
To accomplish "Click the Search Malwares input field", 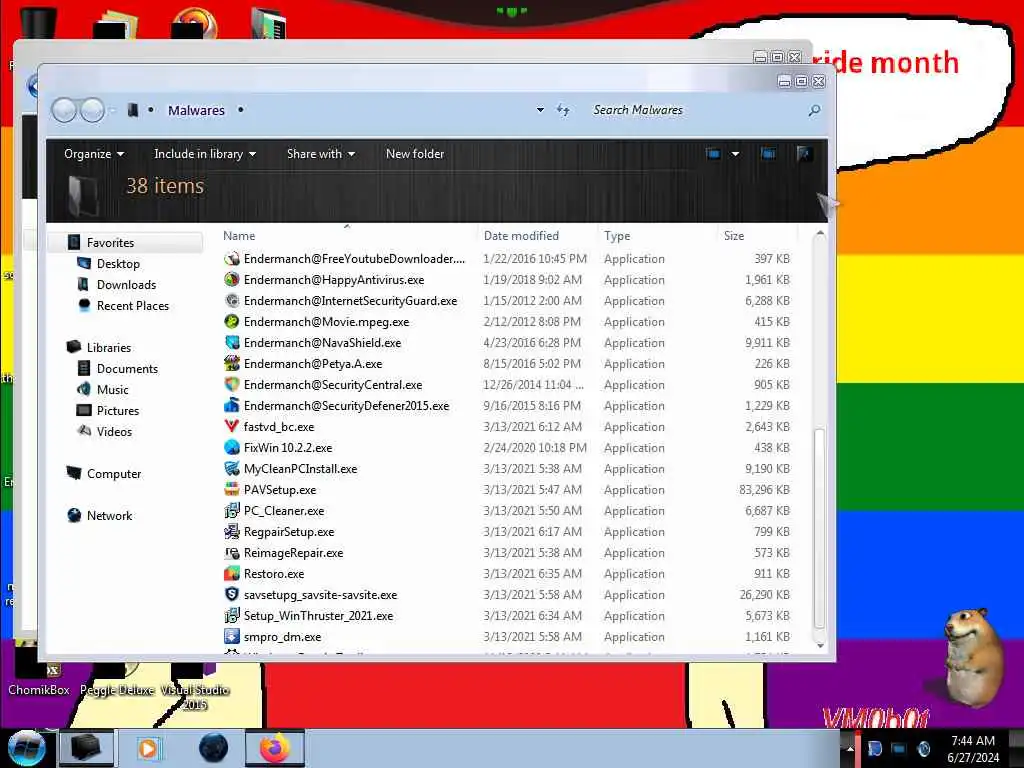I will (x=697, y=110).
